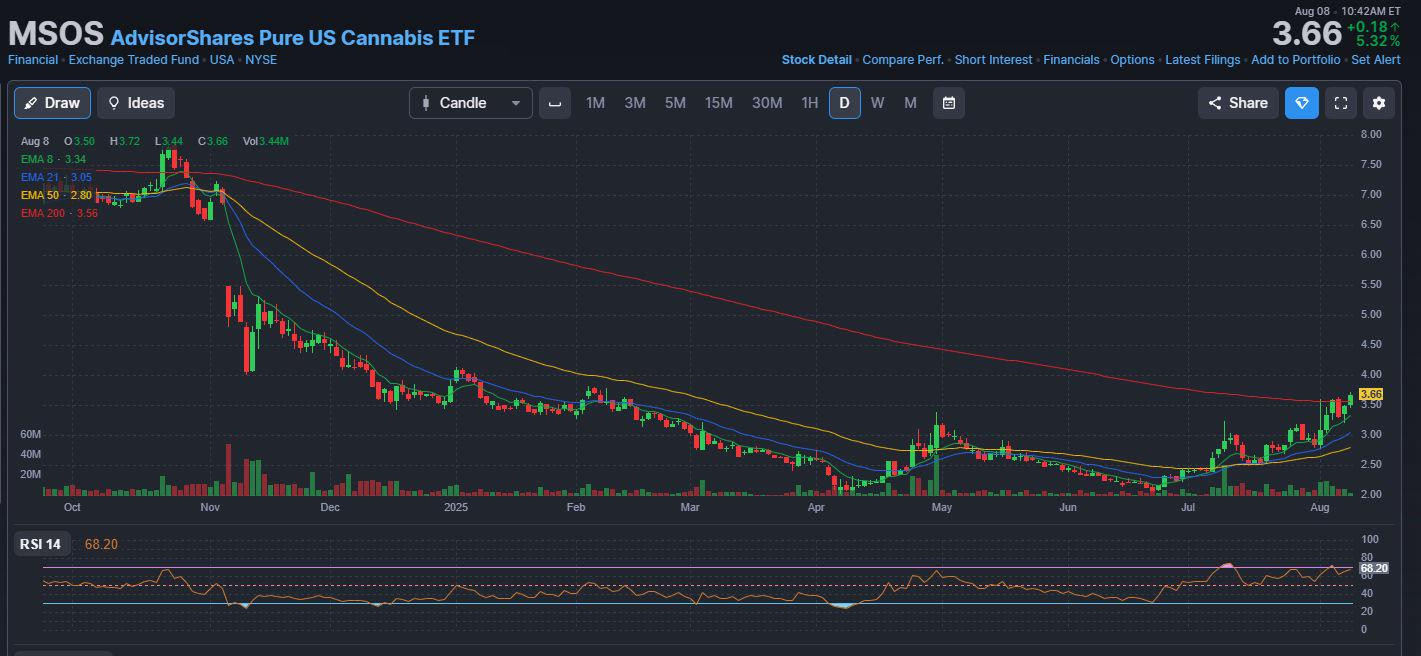Screen dimensions: 1421x656
Task: Click the Share button
Action: coord(1238,103)
